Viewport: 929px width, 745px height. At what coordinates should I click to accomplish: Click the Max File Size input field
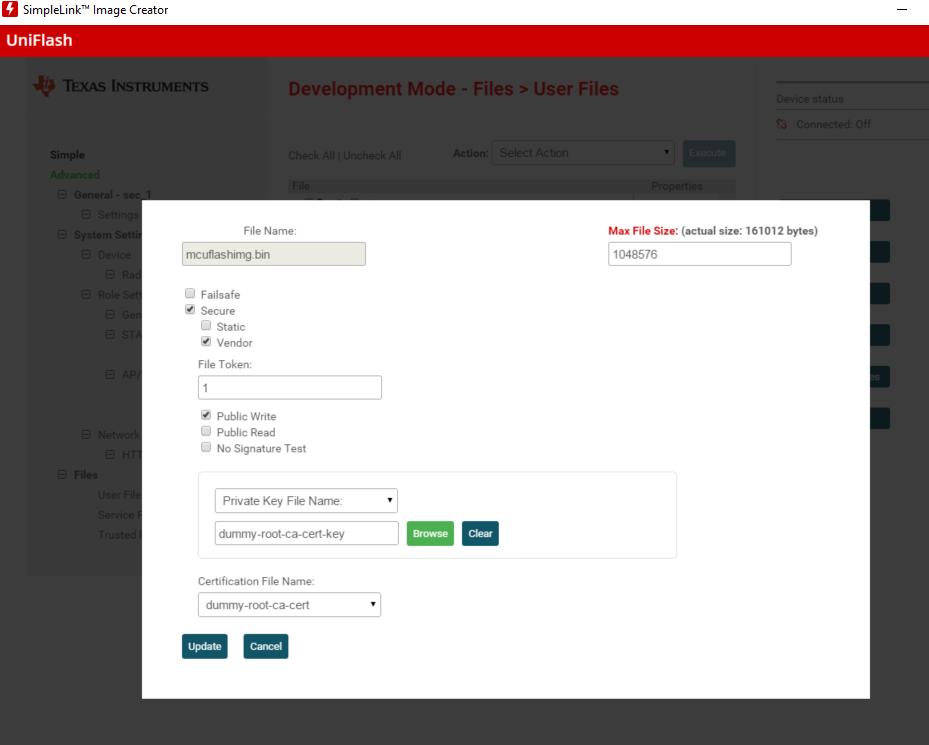[700, 254]
